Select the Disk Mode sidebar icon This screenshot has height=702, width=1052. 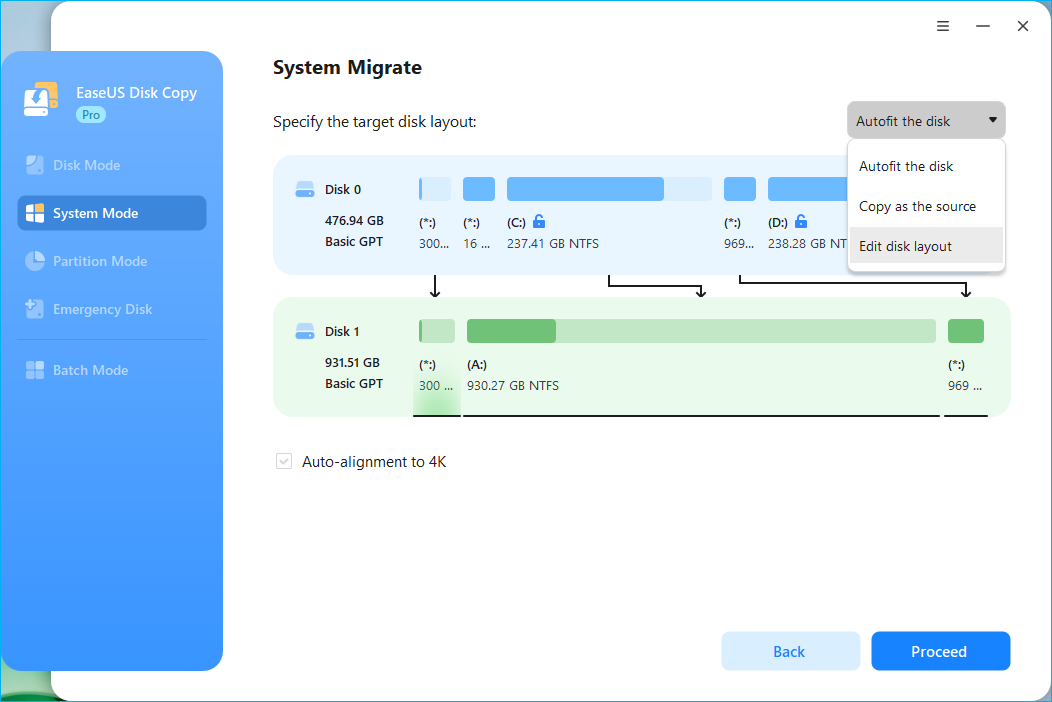pyautogui.click(x=37, y=164)
